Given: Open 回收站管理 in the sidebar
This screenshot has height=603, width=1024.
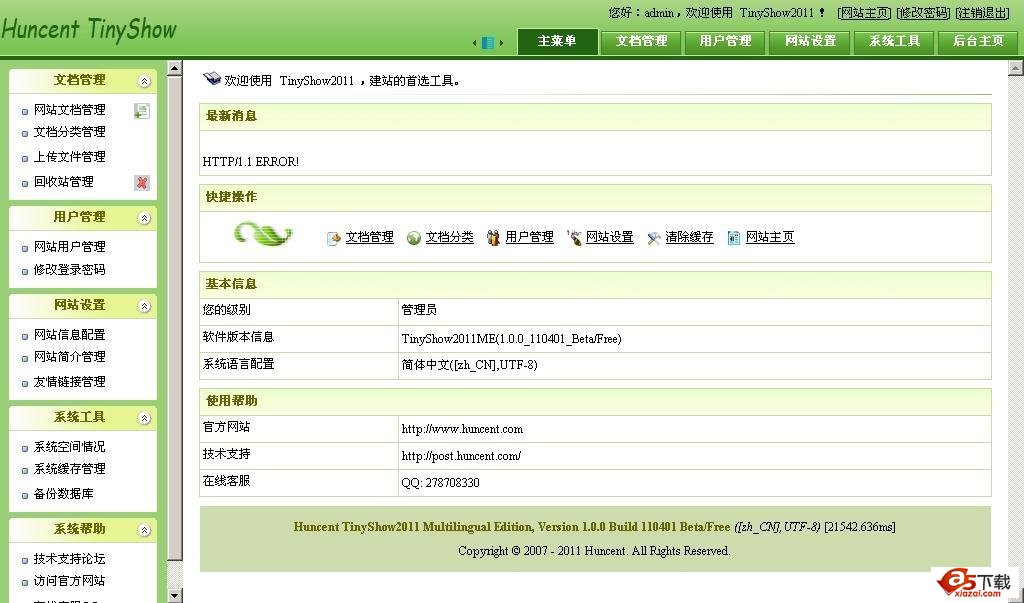Looking at the screenshot, I should click(x=63, y=182).
